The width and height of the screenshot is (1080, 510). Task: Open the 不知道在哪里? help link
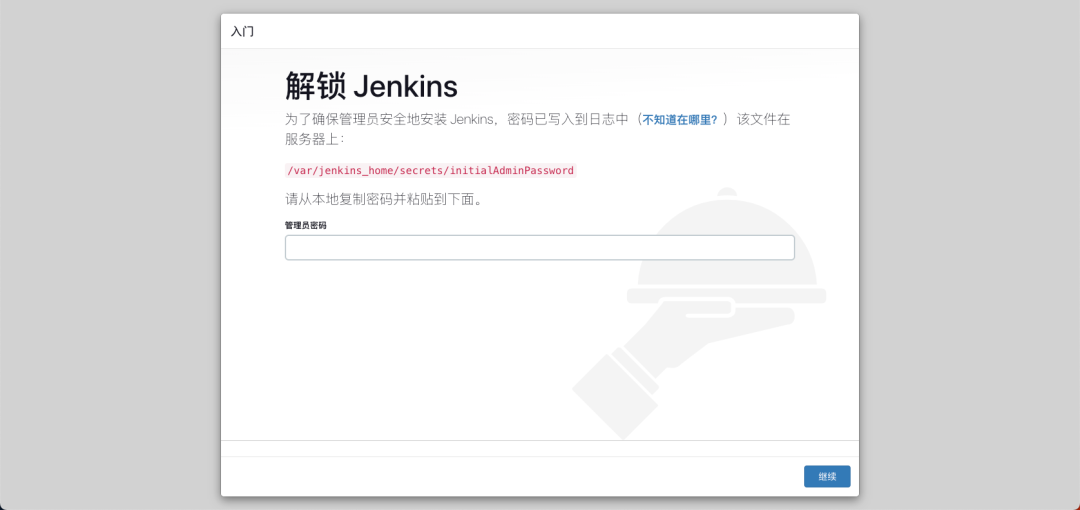coord(680,120)
